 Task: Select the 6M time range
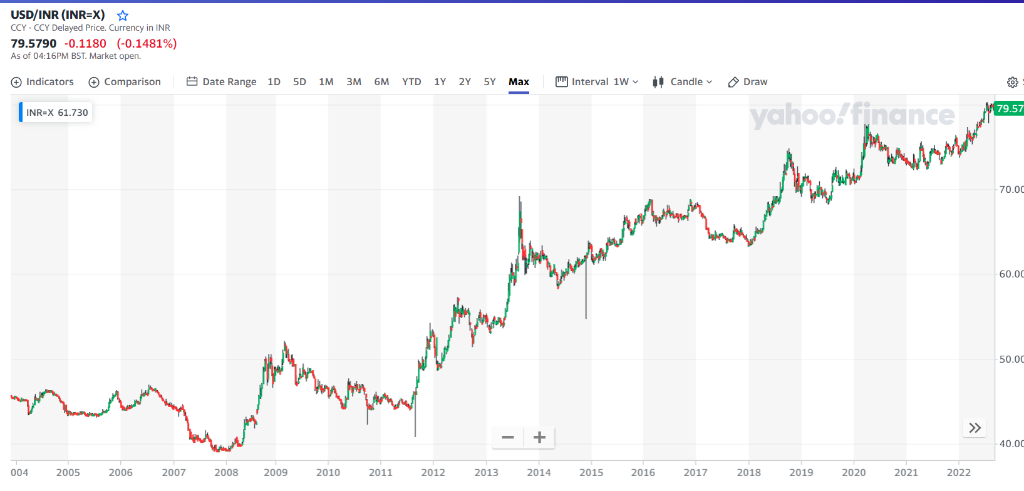pos(381,82)
